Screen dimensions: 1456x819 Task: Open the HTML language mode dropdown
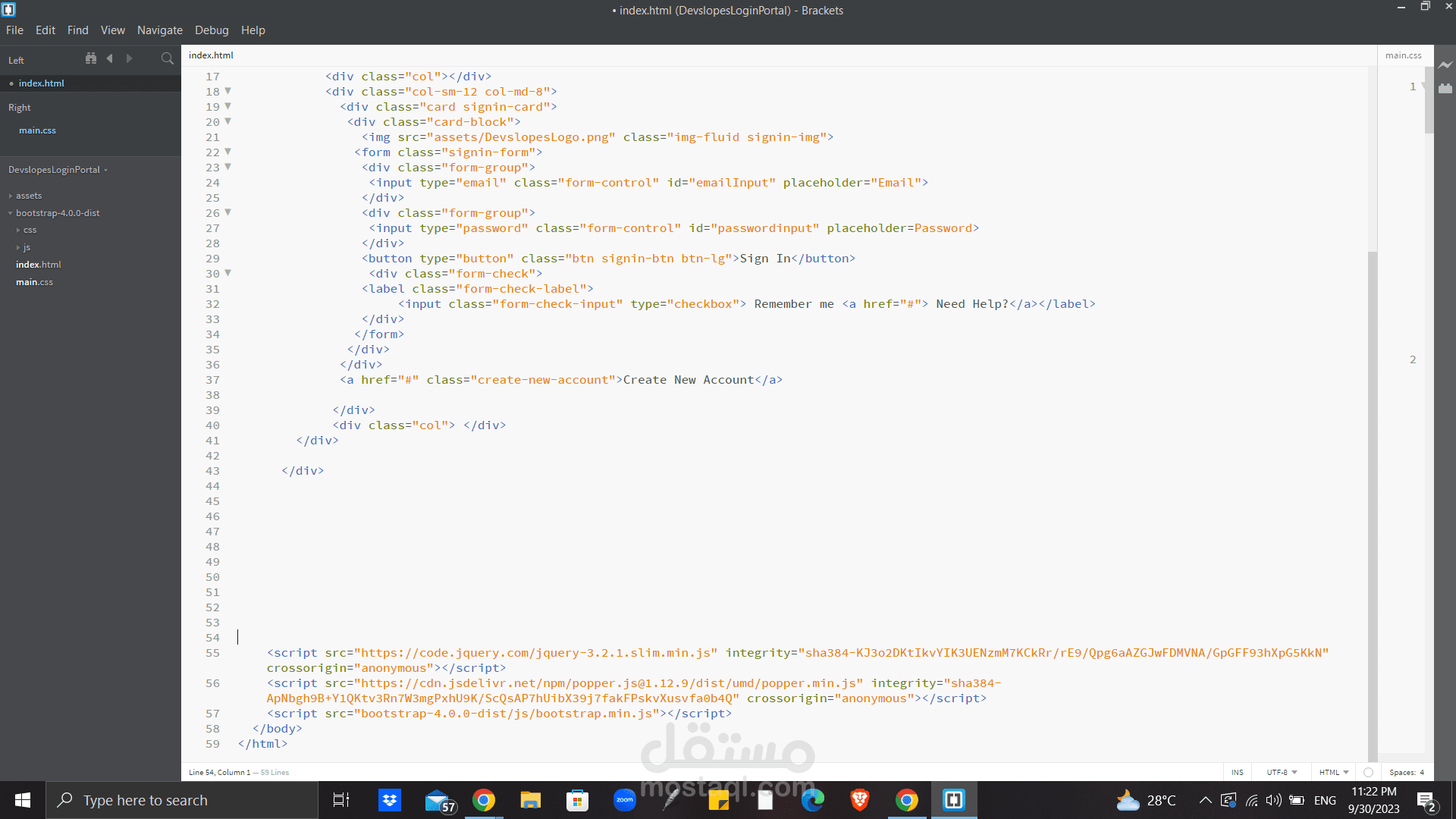1334,772
